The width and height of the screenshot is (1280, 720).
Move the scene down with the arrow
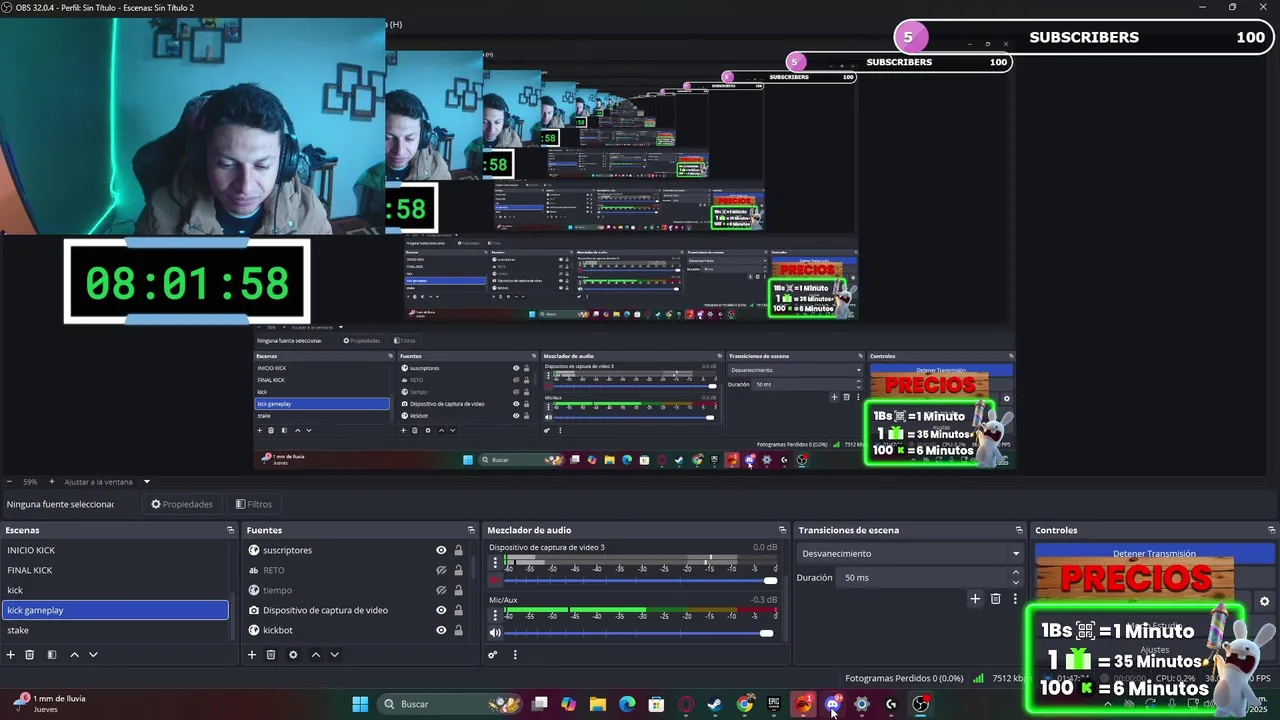pos(93,655)
